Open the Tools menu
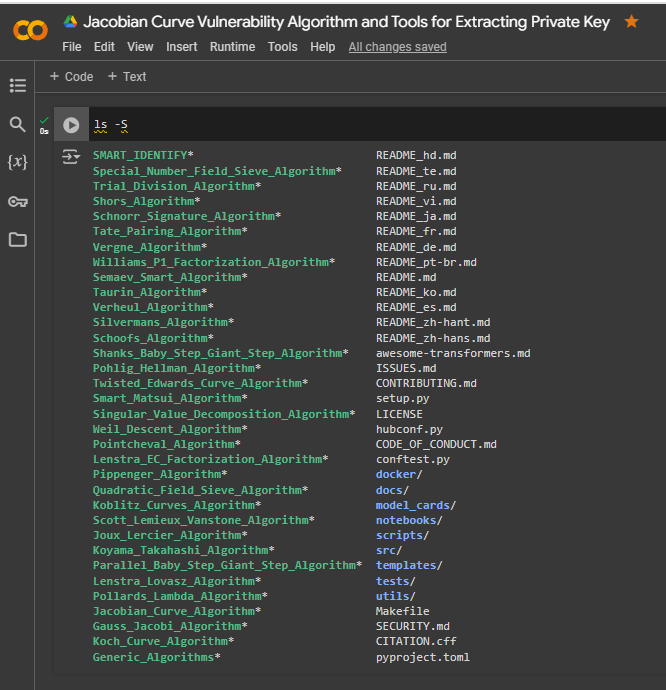This screenshot has height=690, width=666. (x=283, y=47)
